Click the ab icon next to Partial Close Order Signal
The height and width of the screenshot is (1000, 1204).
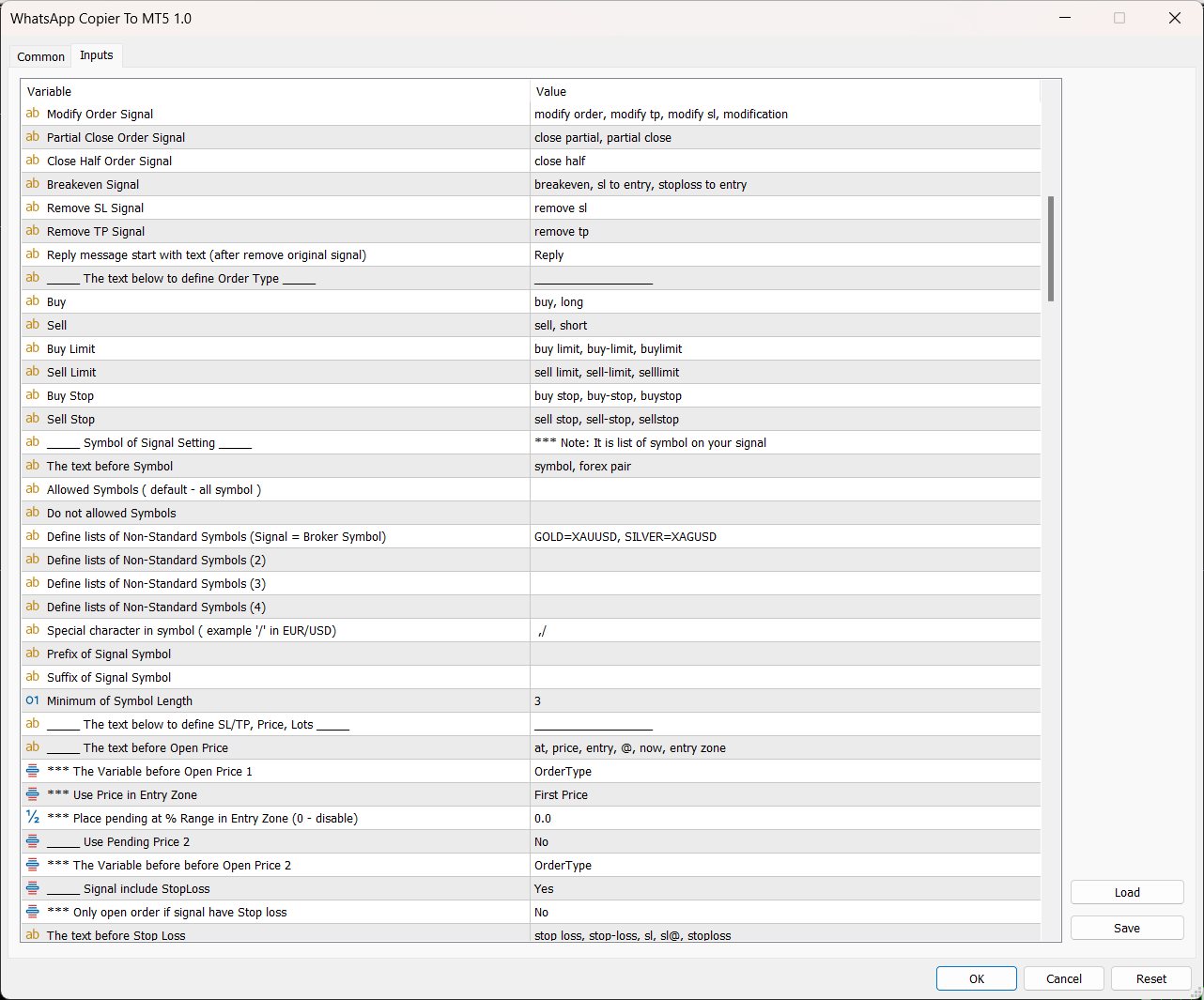33,137
